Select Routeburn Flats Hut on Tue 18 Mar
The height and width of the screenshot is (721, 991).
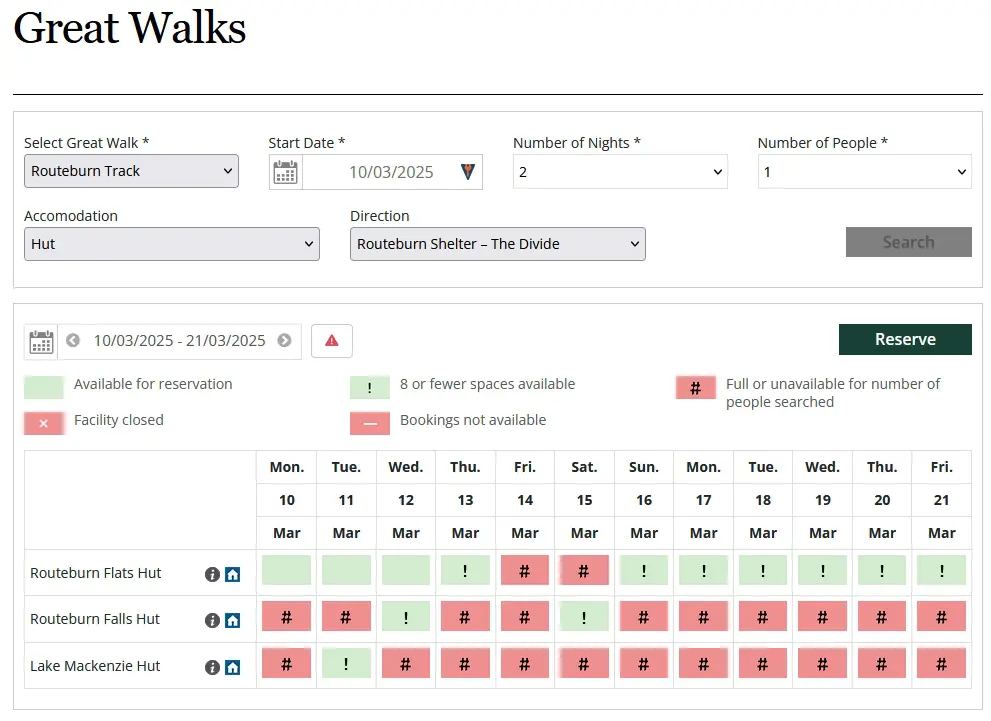tap(763, 571)
